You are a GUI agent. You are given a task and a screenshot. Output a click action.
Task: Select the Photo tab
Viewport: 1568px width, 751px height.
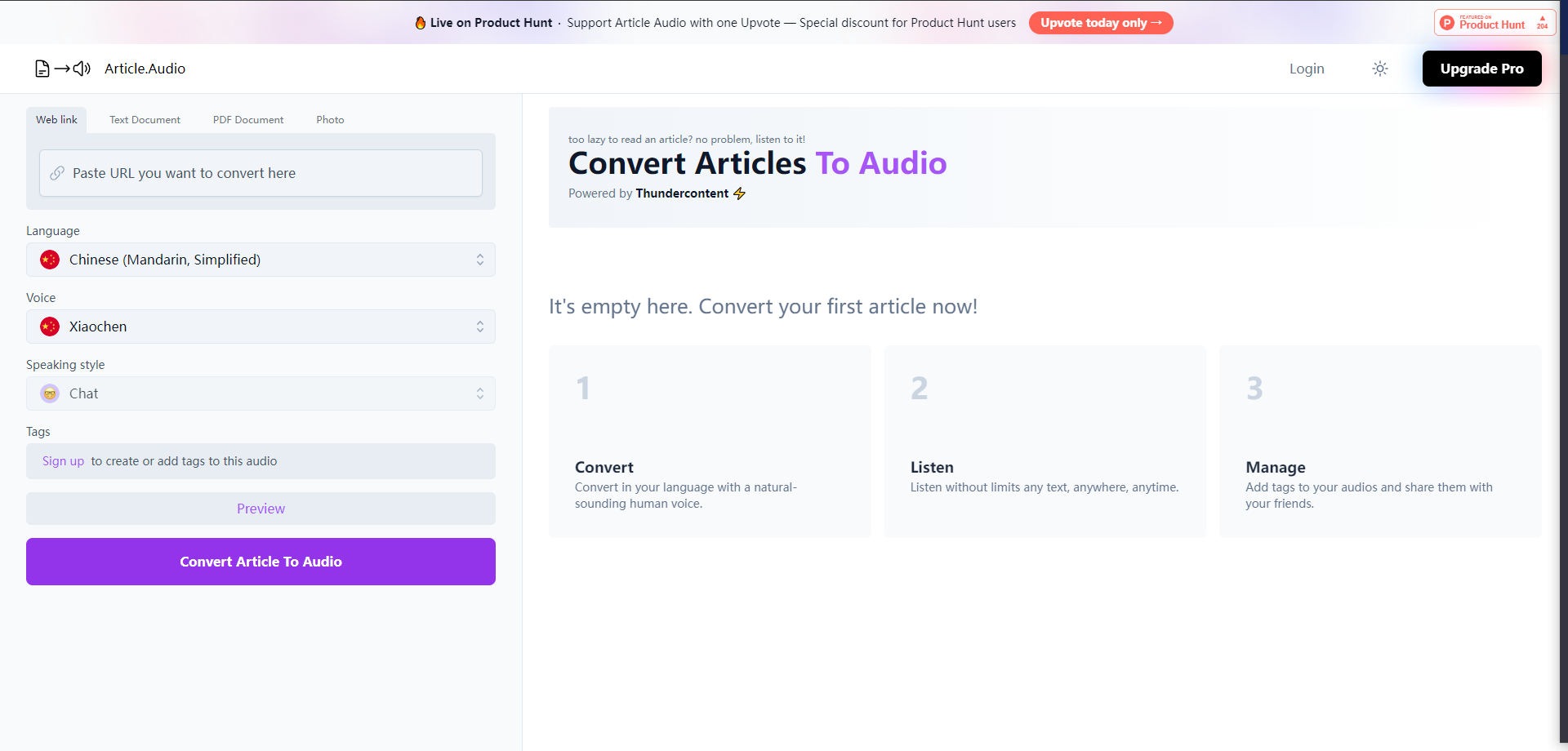pos(330,119)
